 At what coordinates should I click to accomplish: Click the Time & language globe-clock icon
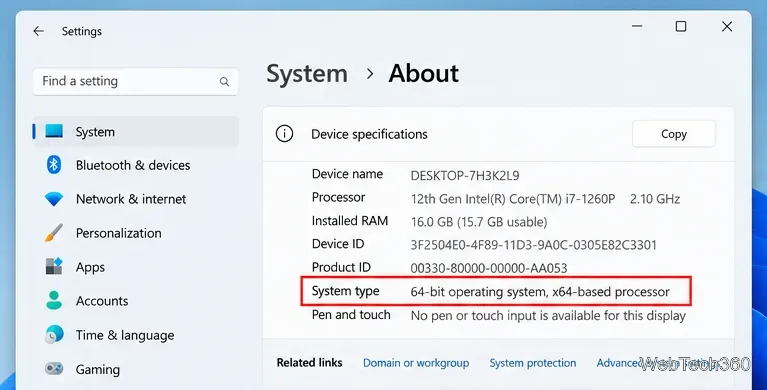(x=54, y=334)
